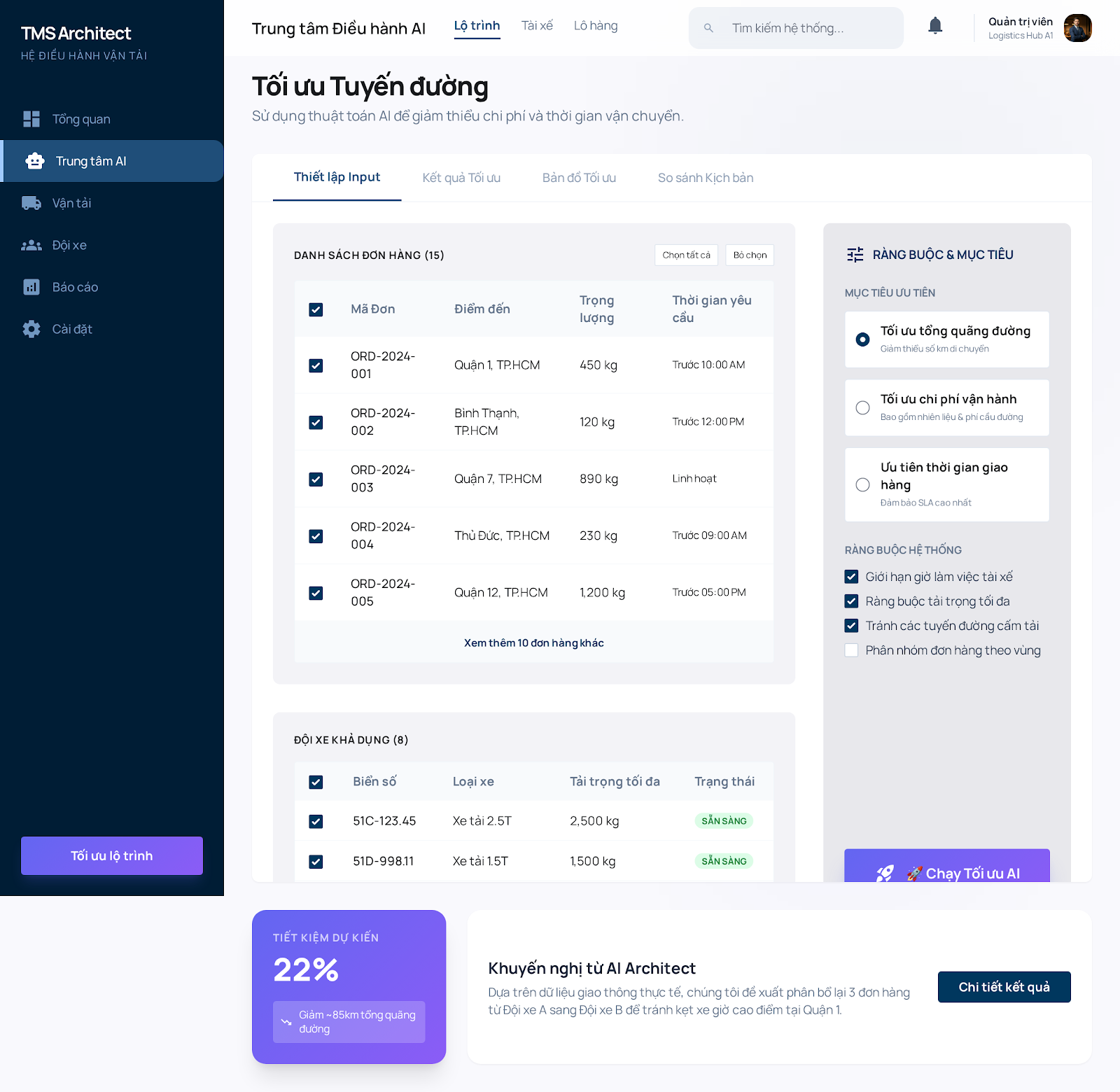Click the Giảm ~85km tổng quãng đường chip
Screen dimensions: 1120x1092
pyautogui.click(x=349, y=1022)
